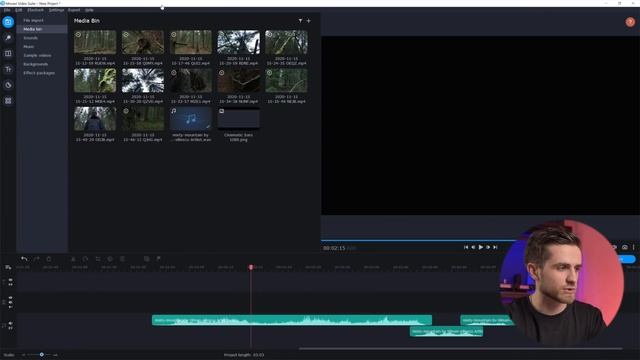The image size is (640, 360).
Task: Open the Transitions panel from the sidebar
Action: (x=8, y=53)
